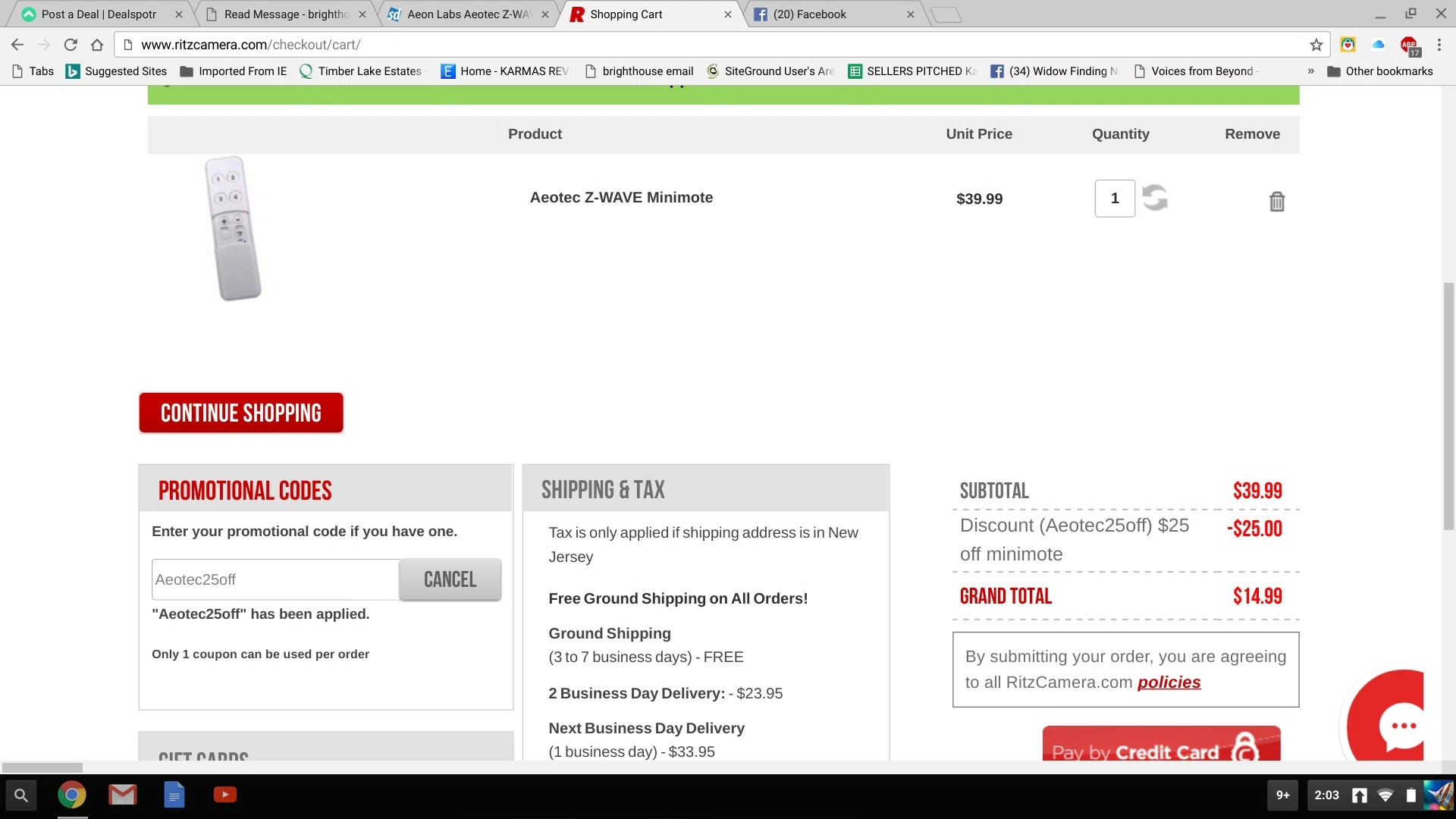Click the Continue Shopping button
This screenshot has height=819, width=1456.
click(x=241, y=413)
